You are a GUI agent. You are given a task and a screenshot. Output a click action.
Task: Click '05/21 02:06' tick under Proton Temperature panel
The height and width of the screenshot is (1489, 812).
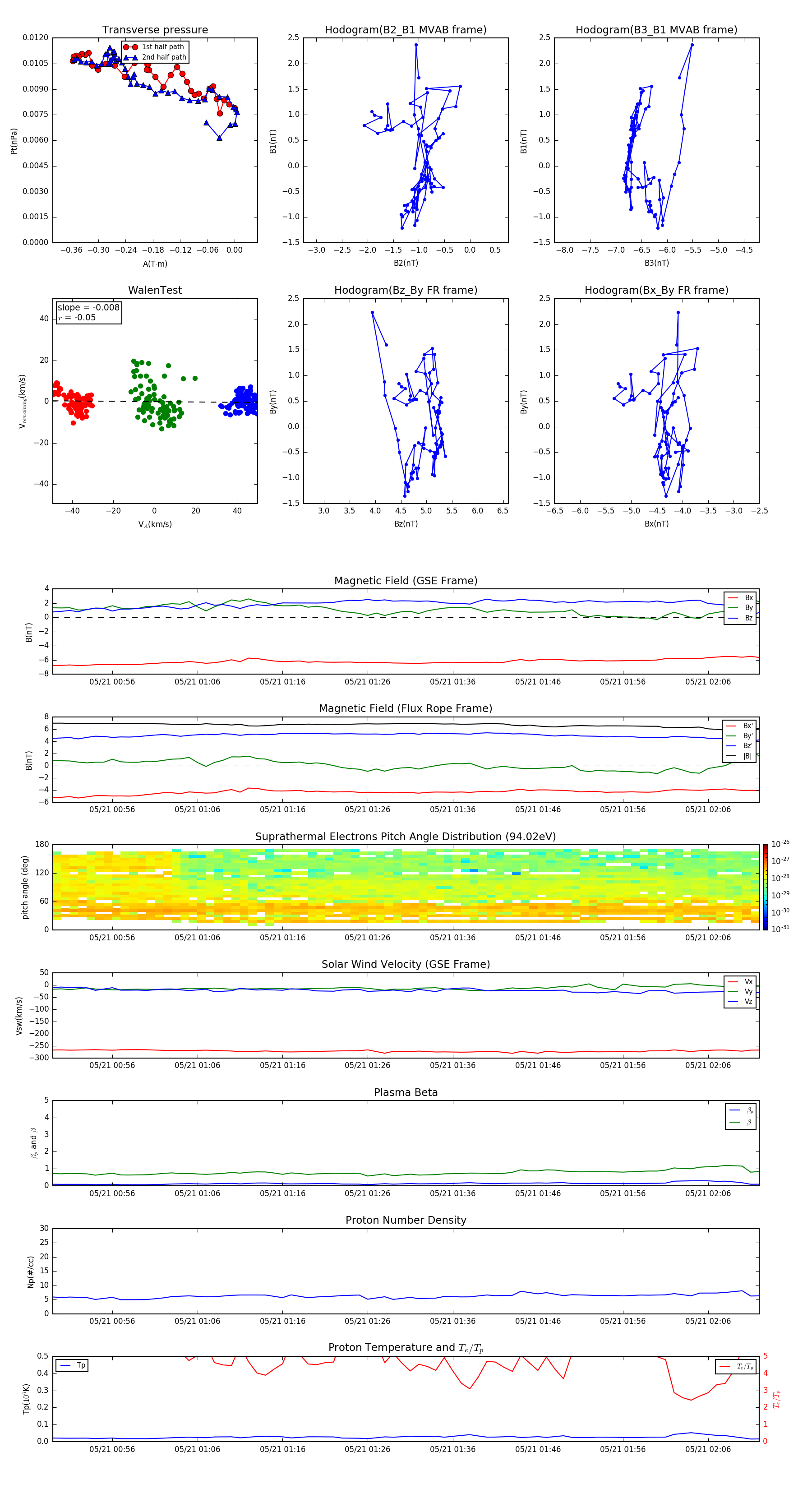coord(708,1449)
